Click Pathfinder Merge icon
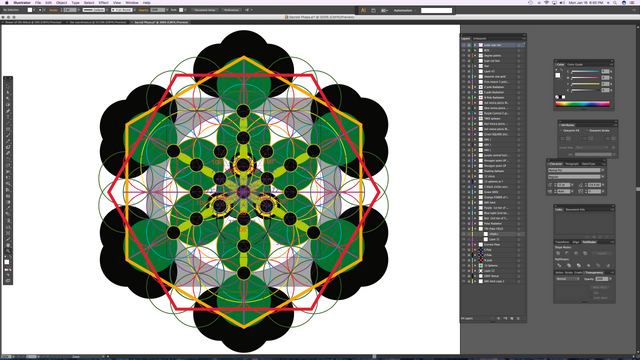 579,265
